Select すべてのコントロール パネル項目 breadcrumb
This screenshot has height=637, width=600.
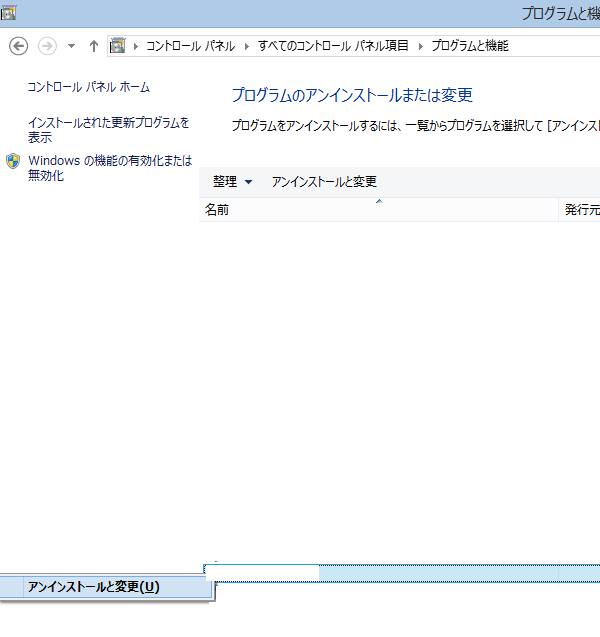(x=333, y=46)
